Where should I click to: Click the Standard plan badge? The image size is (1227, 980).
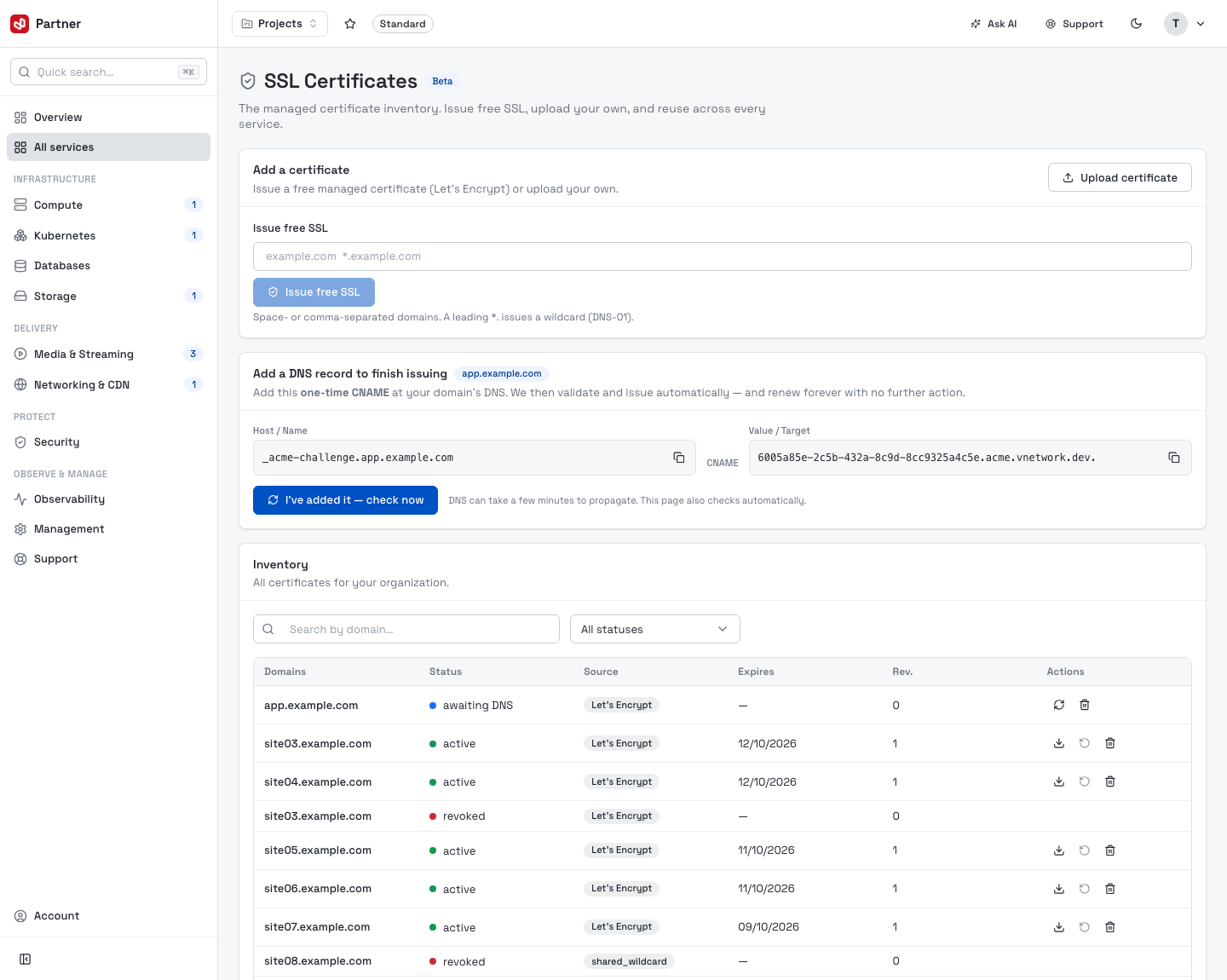point(402,24)
